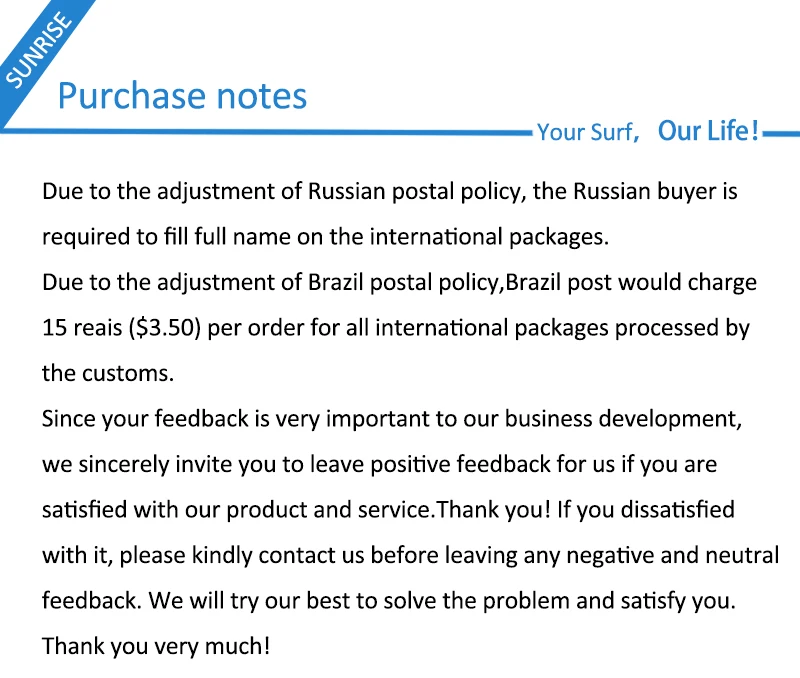Click the 'we sincerely invite you' line
This screenshot has width=800, height=678.
click(380, 464)
